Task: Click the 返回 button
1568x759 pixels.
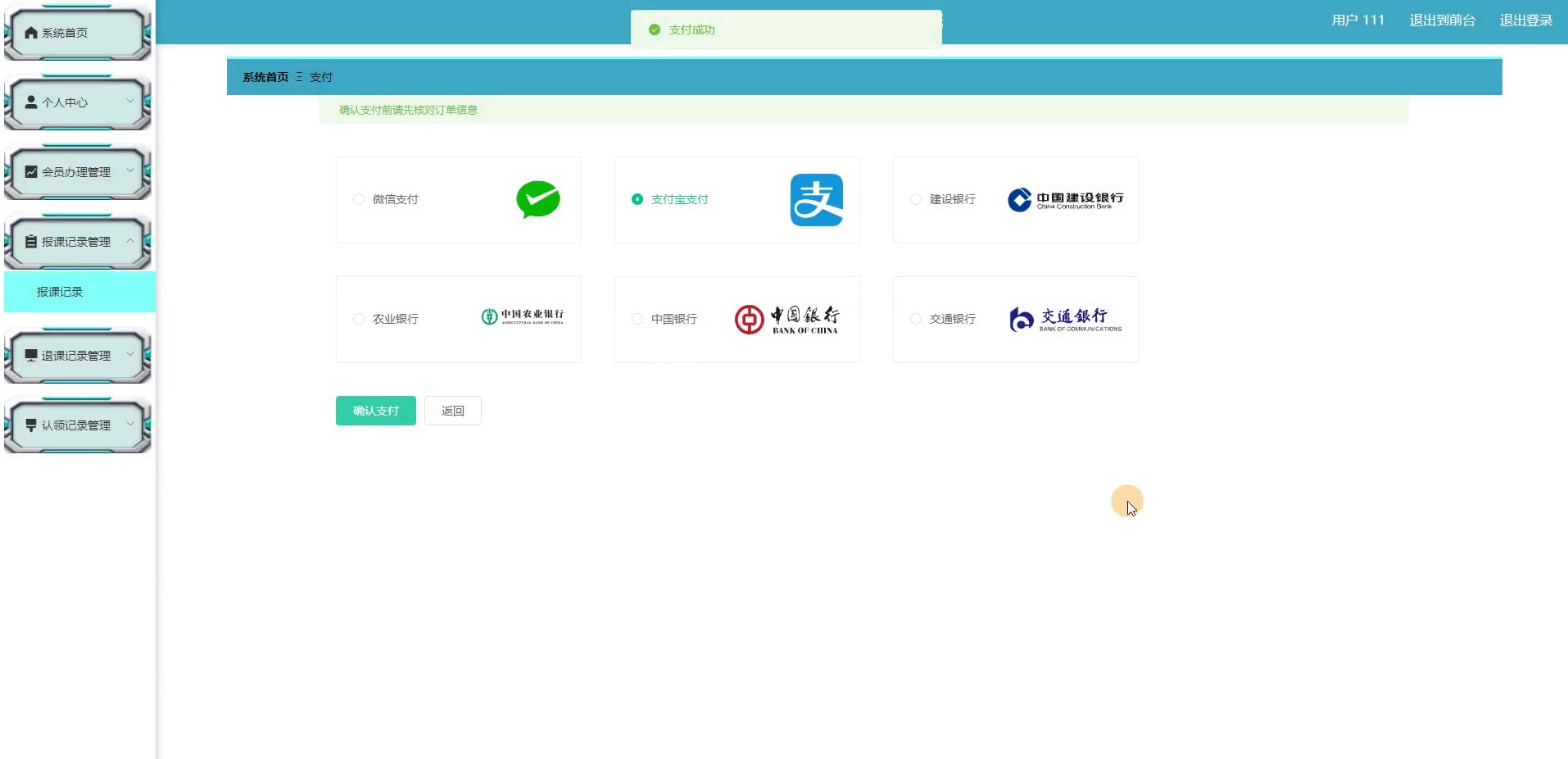Action: click(453, 411)
